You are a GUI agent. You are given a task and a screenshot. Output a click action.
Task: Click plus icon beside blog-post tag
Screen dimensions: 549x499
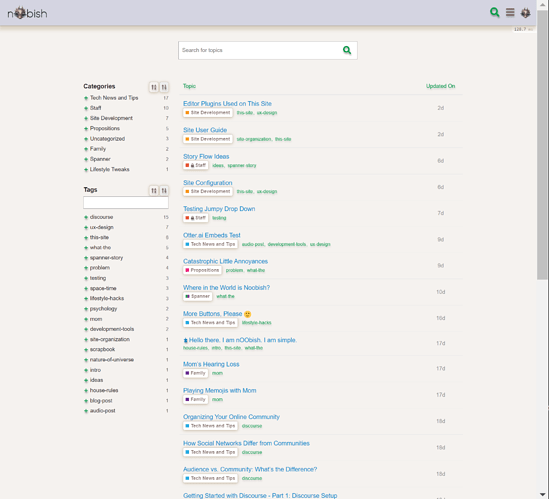click(x=86, y=401)
